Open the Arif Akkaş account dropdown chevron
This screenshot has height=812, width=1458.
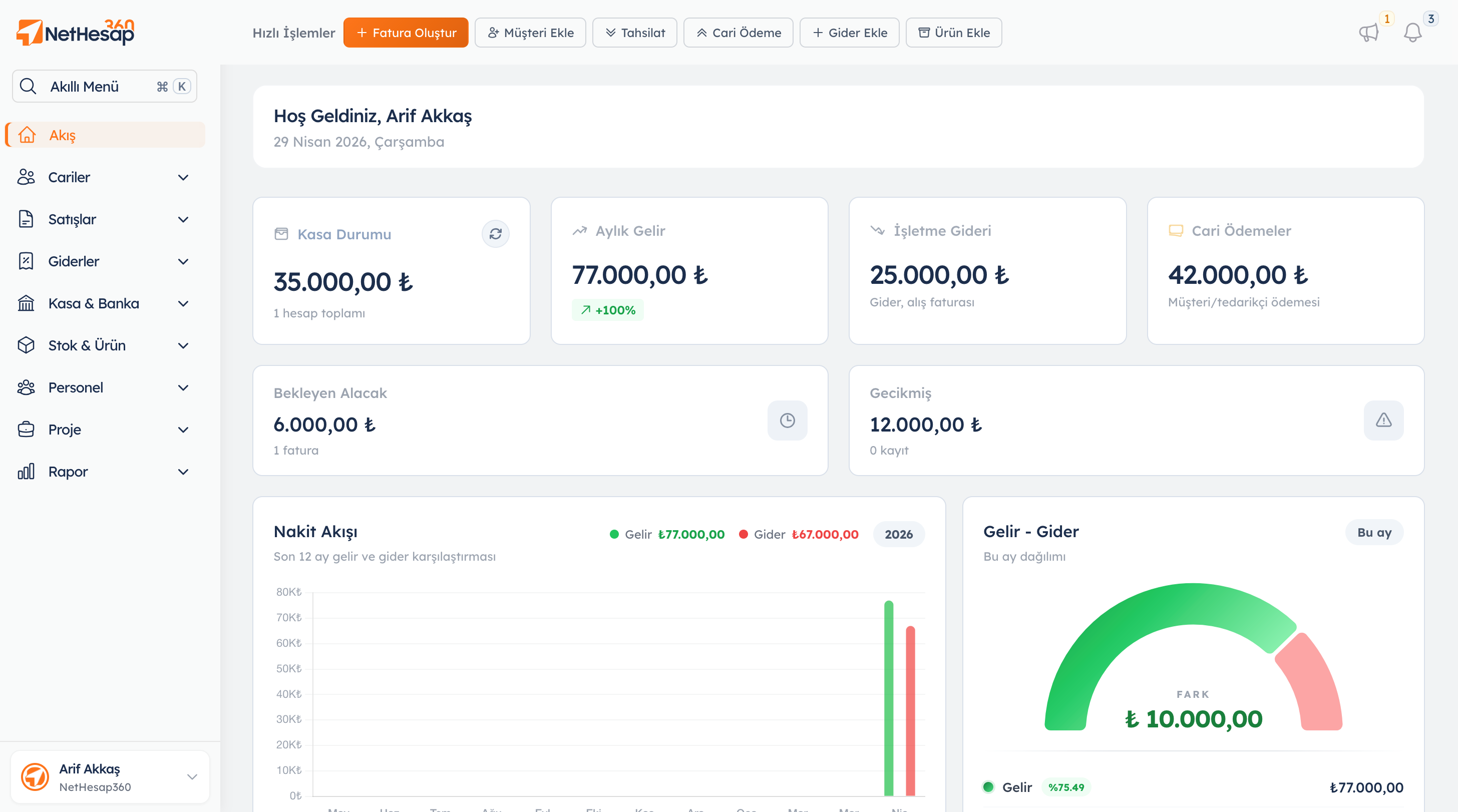192,776
